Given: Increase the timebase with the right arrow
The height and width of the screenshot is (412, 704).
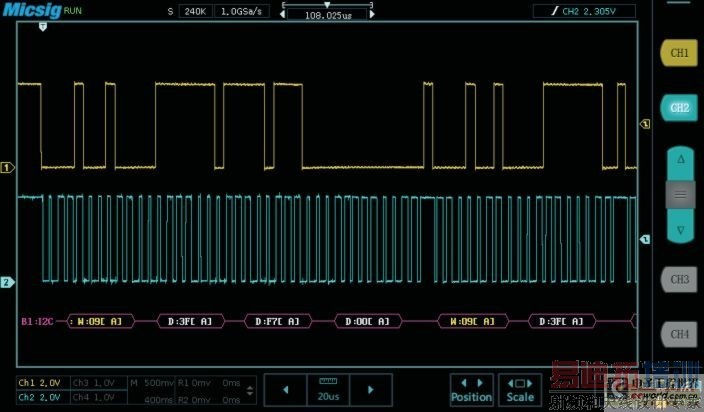Looking at the screenshot, I should [371, 390].
